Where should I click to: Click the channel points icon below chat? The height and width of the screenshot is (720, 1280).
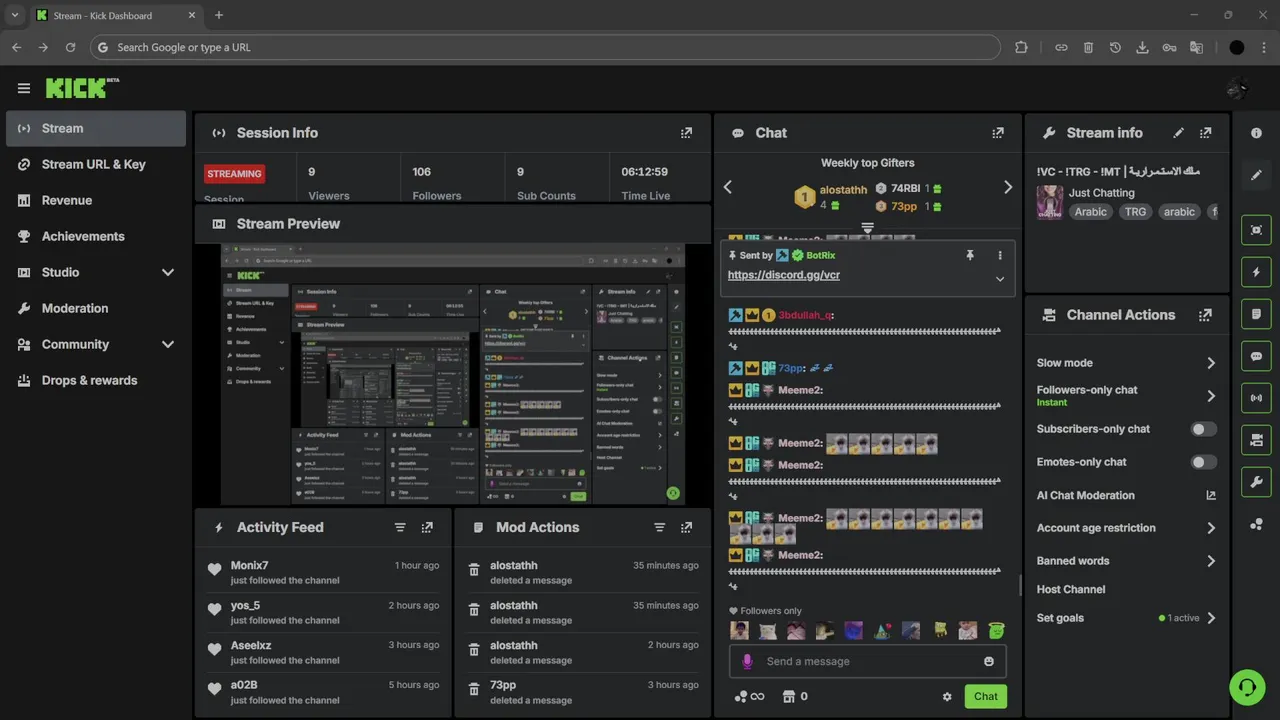pos(749,696)
